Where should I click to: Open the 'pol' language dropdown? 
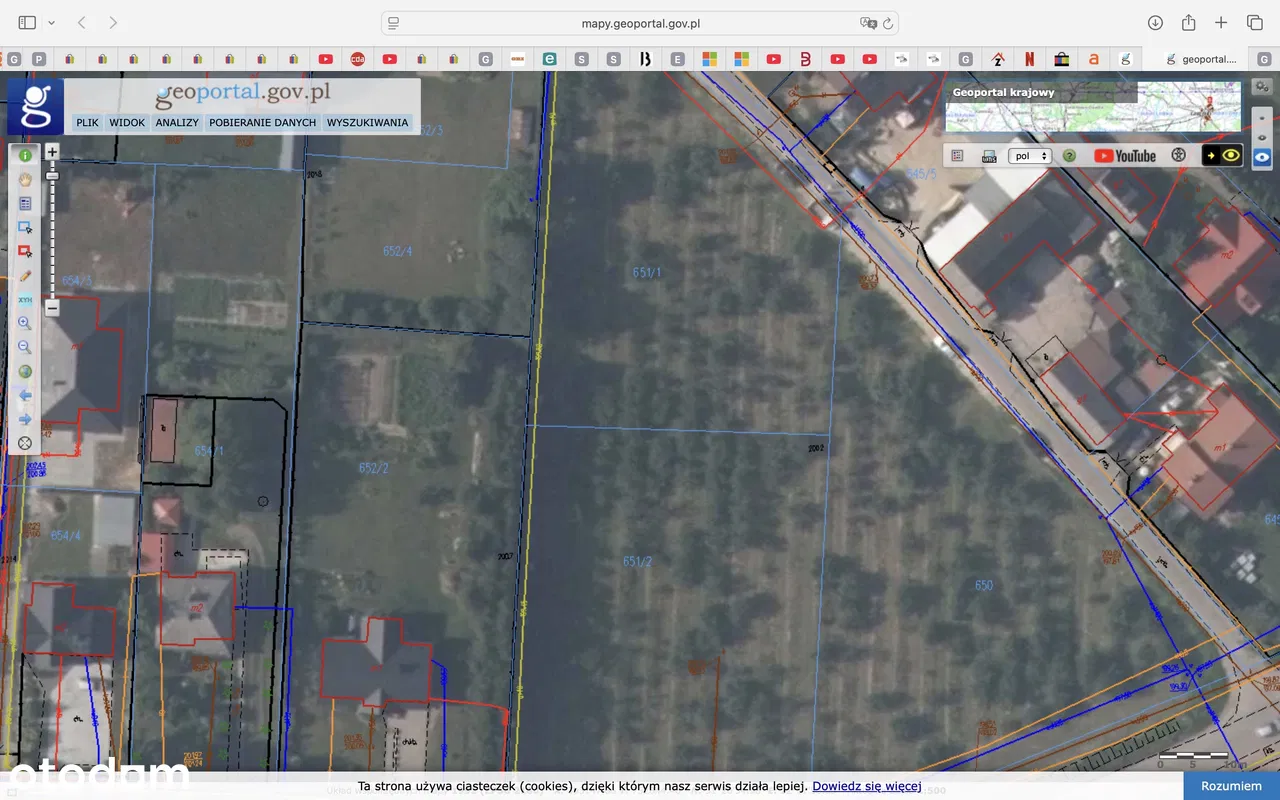(x=1030, y=156)
